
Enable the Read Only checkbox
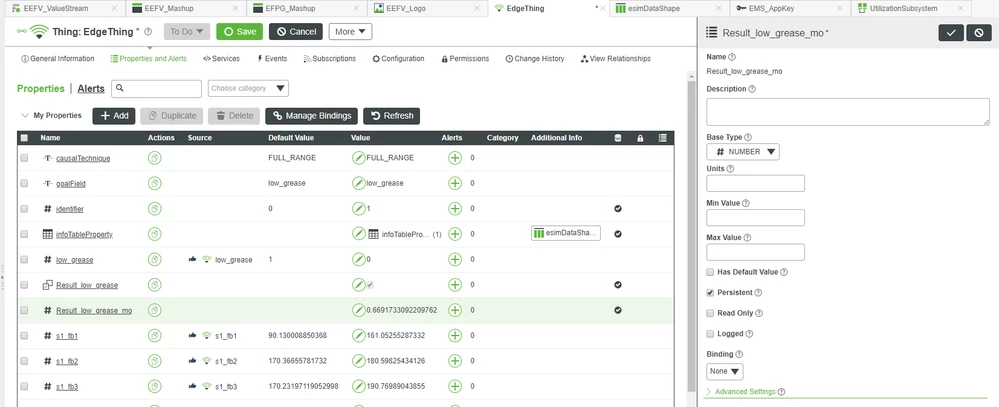pyautogui.click(x=710, y=313)
